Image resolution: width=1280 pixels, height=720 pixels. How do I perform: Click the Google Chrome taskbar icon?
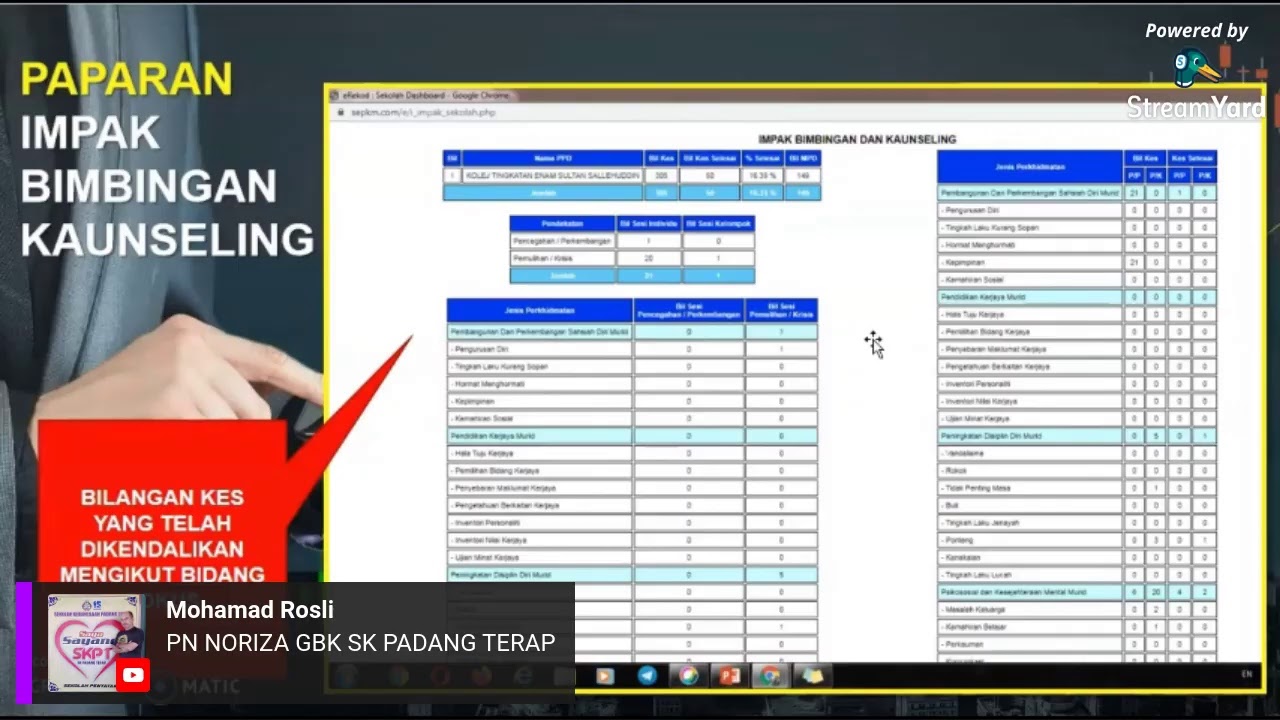[x=770, y=676]
